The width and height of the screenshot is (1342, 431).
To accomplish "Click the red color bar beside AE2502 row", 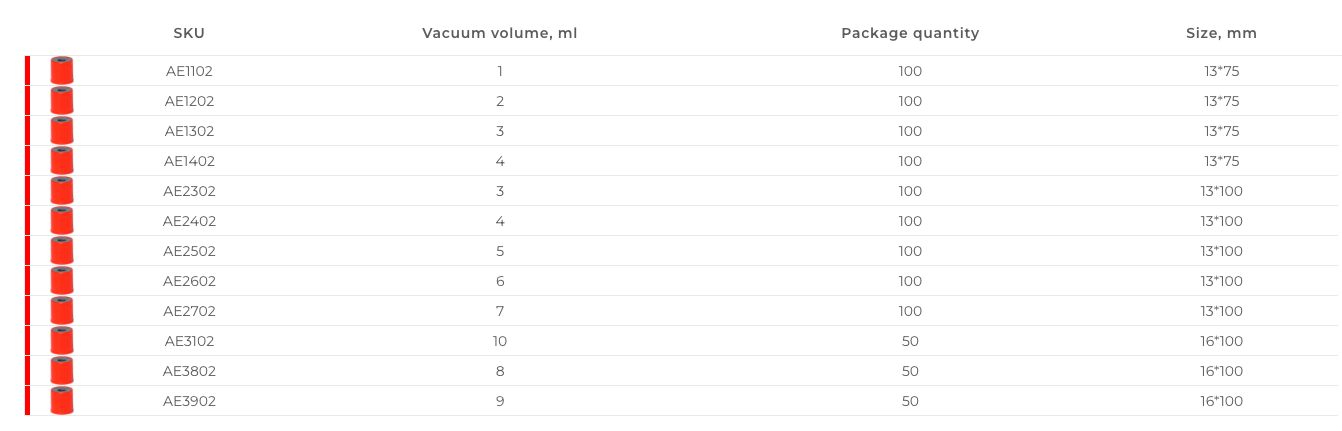I will [x=27, y=251].
